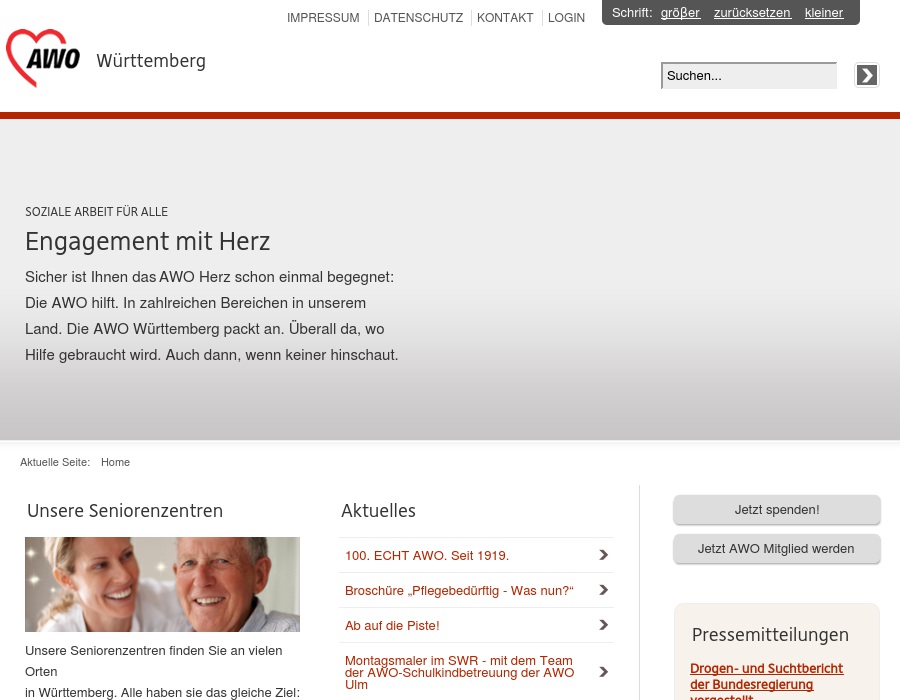Screen dimensions: 900x700
Task: Click the seniors couple photo
Action: pos(162,584)
